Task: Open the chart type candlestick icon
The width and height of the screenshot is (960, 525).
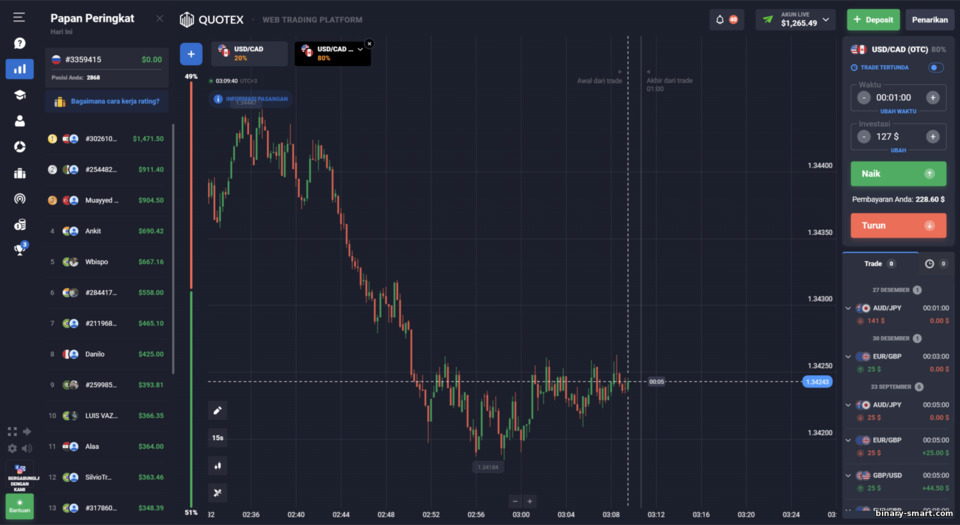Action: tap(217, 466)
